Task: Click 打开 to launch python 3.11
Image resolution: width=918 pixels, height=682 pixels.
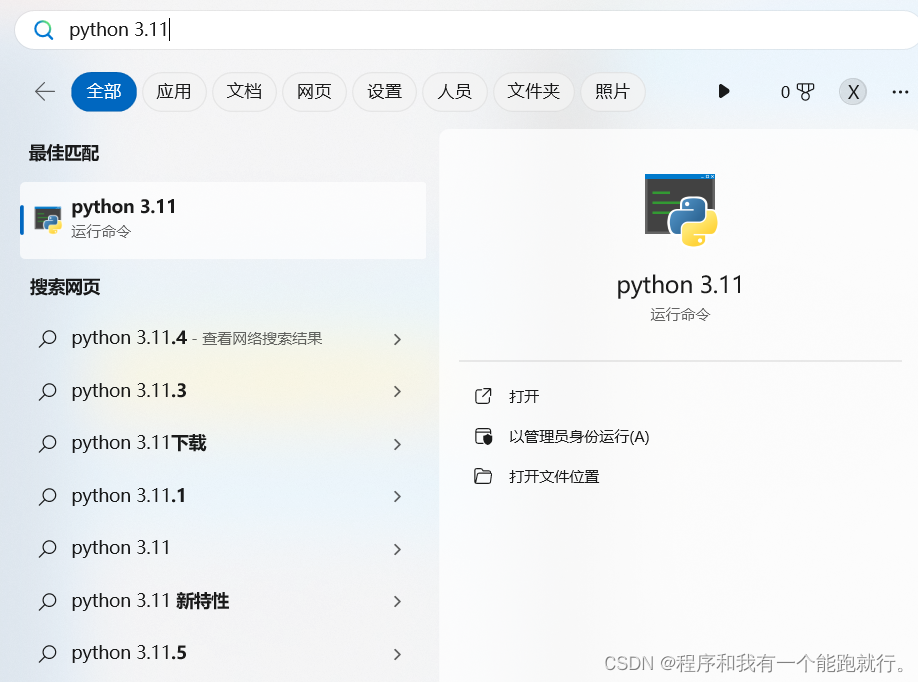Action: [x=527, y=396]
